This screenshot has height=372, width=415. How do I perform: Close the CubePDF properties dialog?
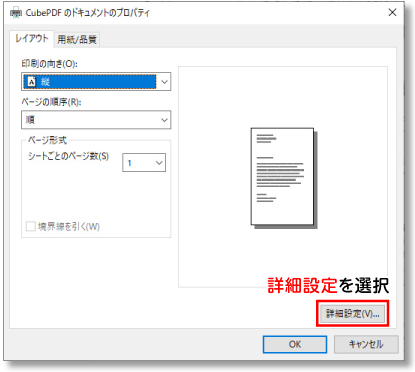point(392,13)
